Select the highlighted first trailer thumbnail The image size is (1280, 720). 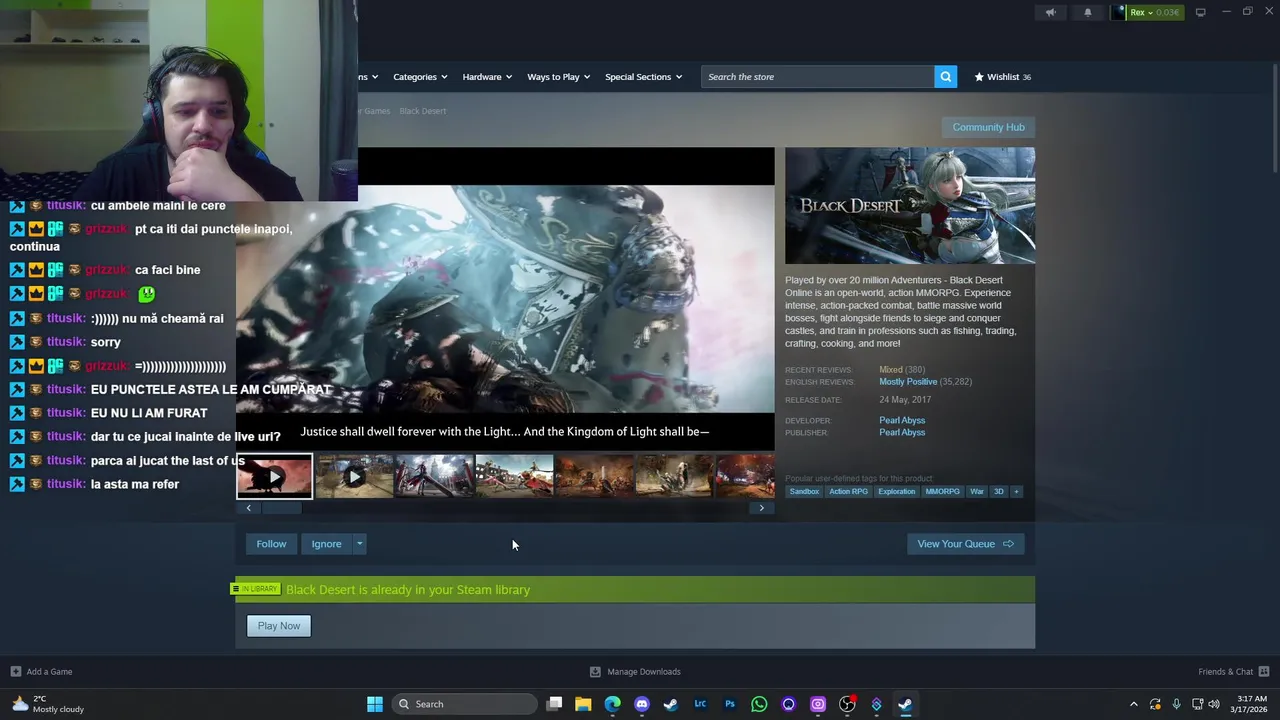[274, 477]
